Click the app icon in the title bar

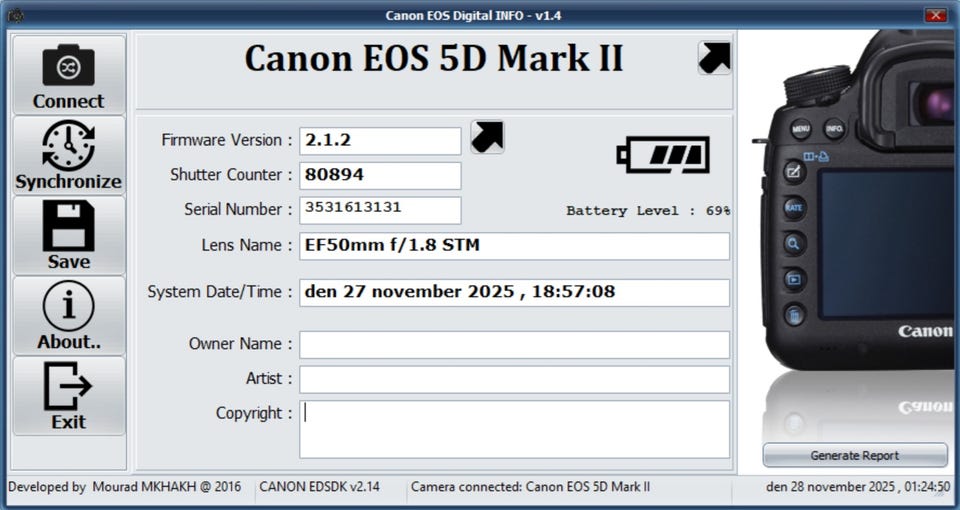[x=16, y=15]
